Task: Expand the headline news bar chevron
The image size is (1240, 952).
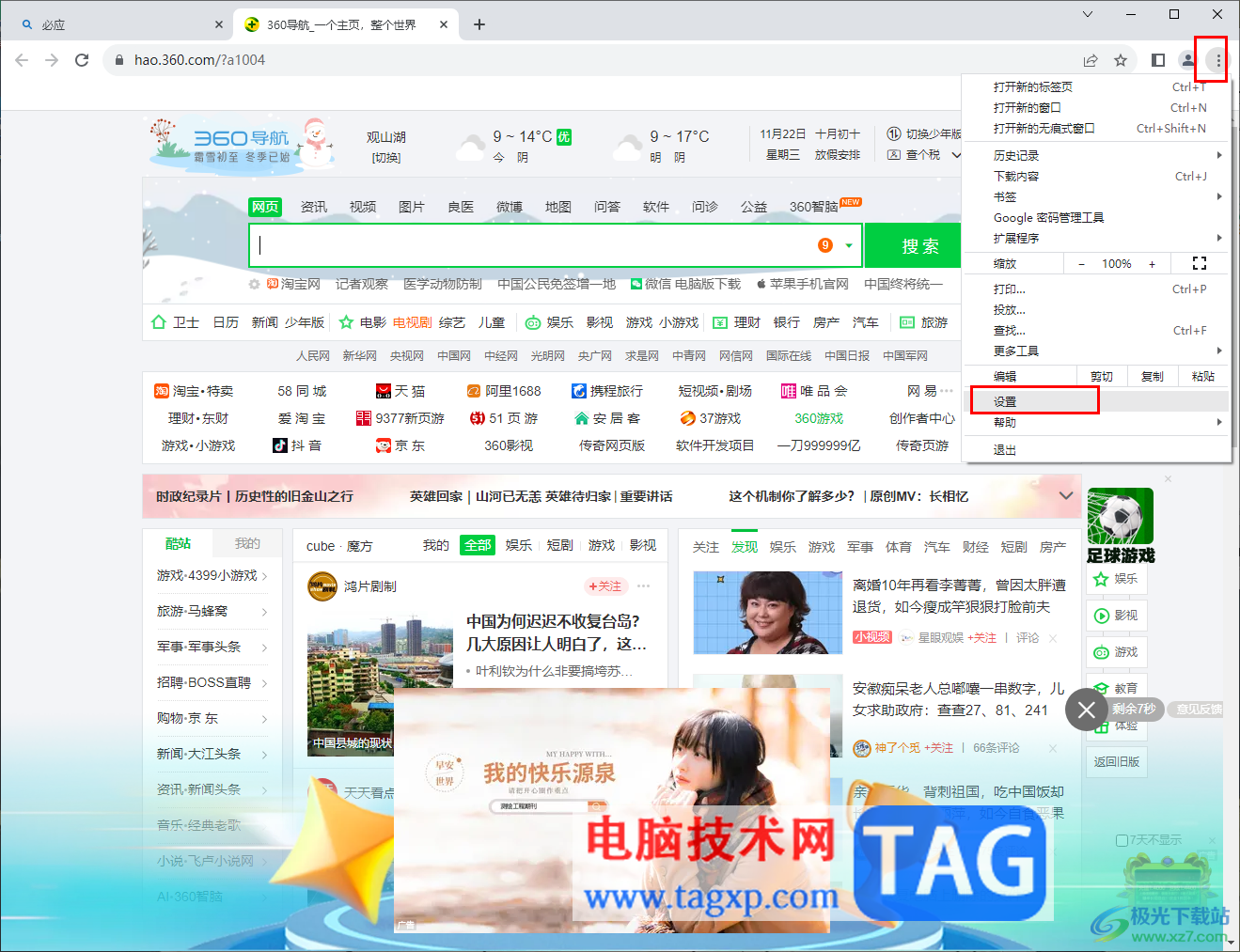Action: [1066, 495]
